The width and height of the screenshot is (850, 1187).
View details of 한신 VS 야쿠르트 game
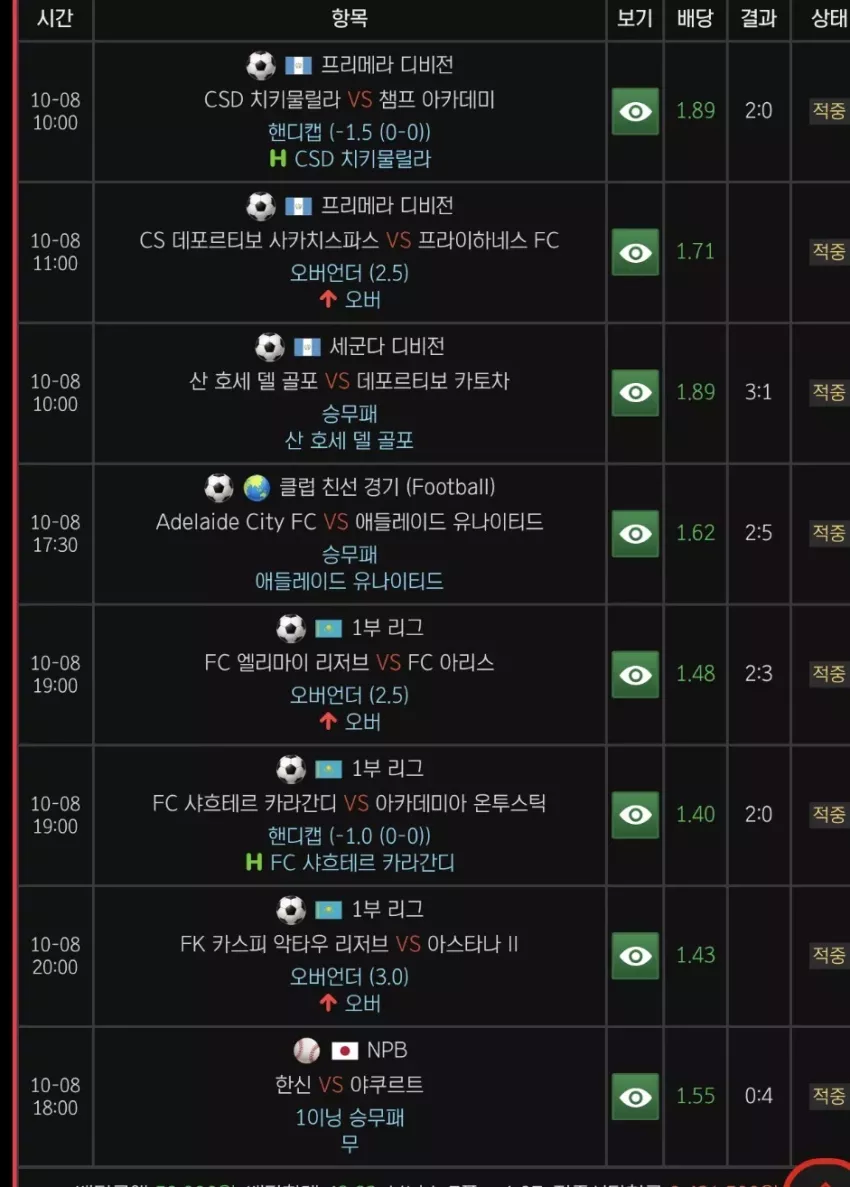point(635,1097)
